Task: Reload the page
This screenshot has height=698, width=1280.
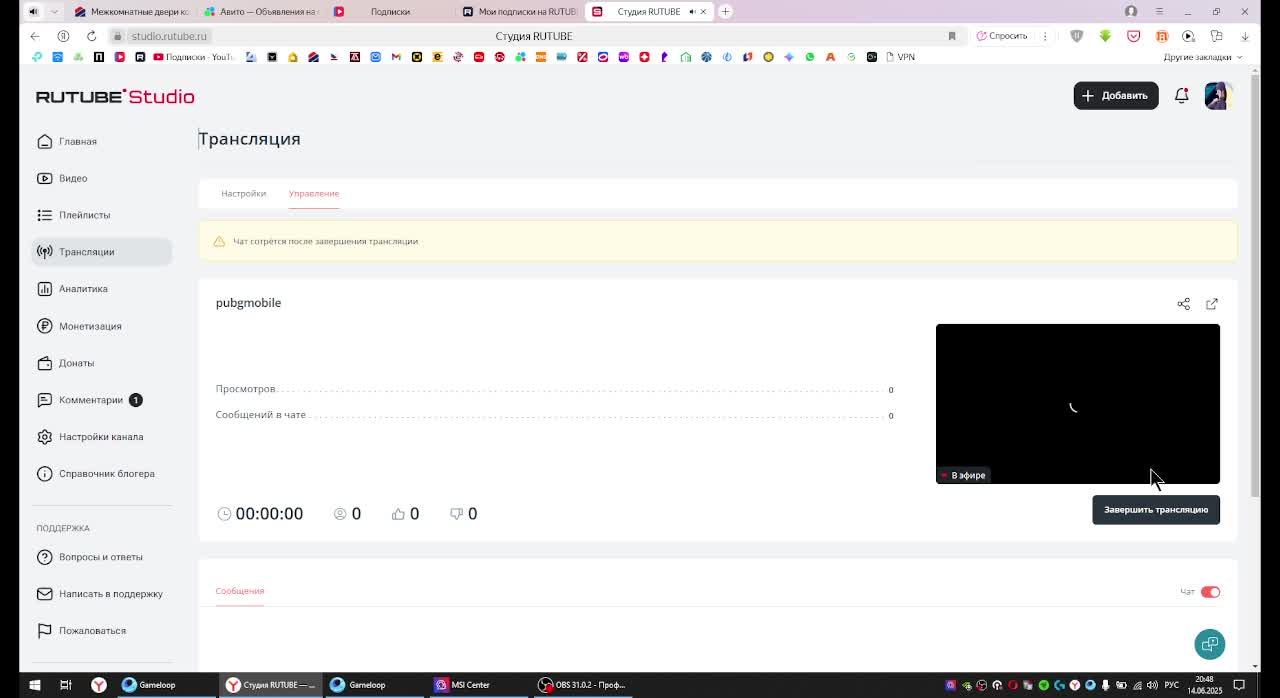Action: [x=91, y=36]
